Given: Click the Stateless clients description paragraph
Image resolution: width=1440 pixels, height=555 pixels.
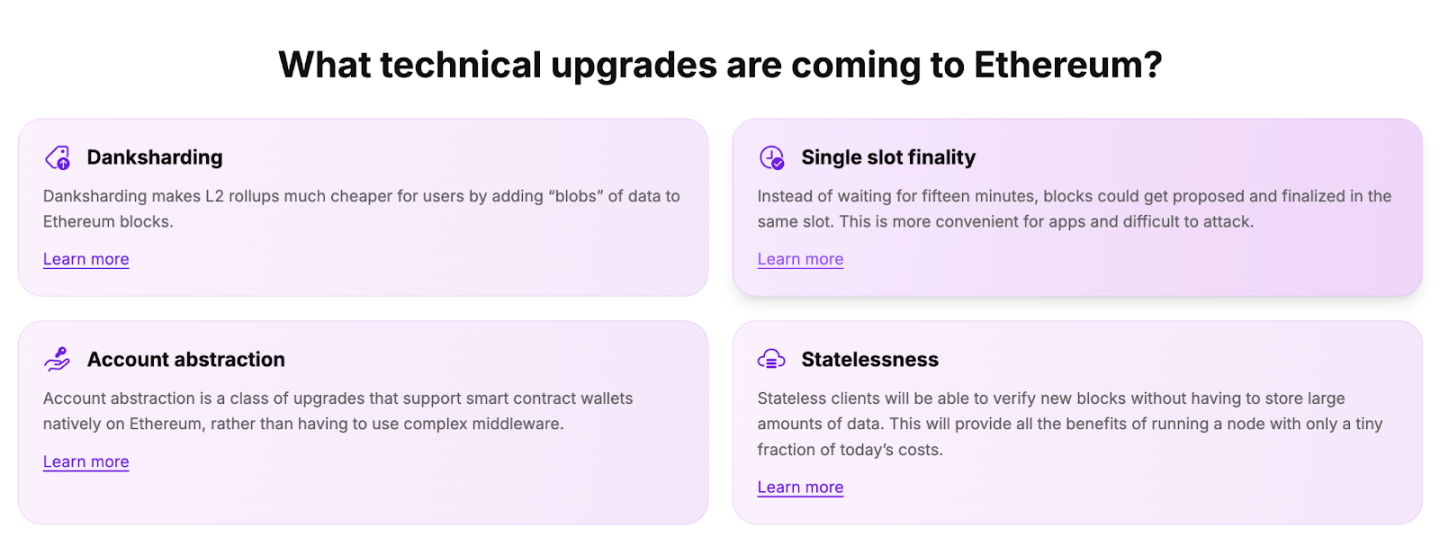Looking at the screenshot, I should (x=1070, y=424).
